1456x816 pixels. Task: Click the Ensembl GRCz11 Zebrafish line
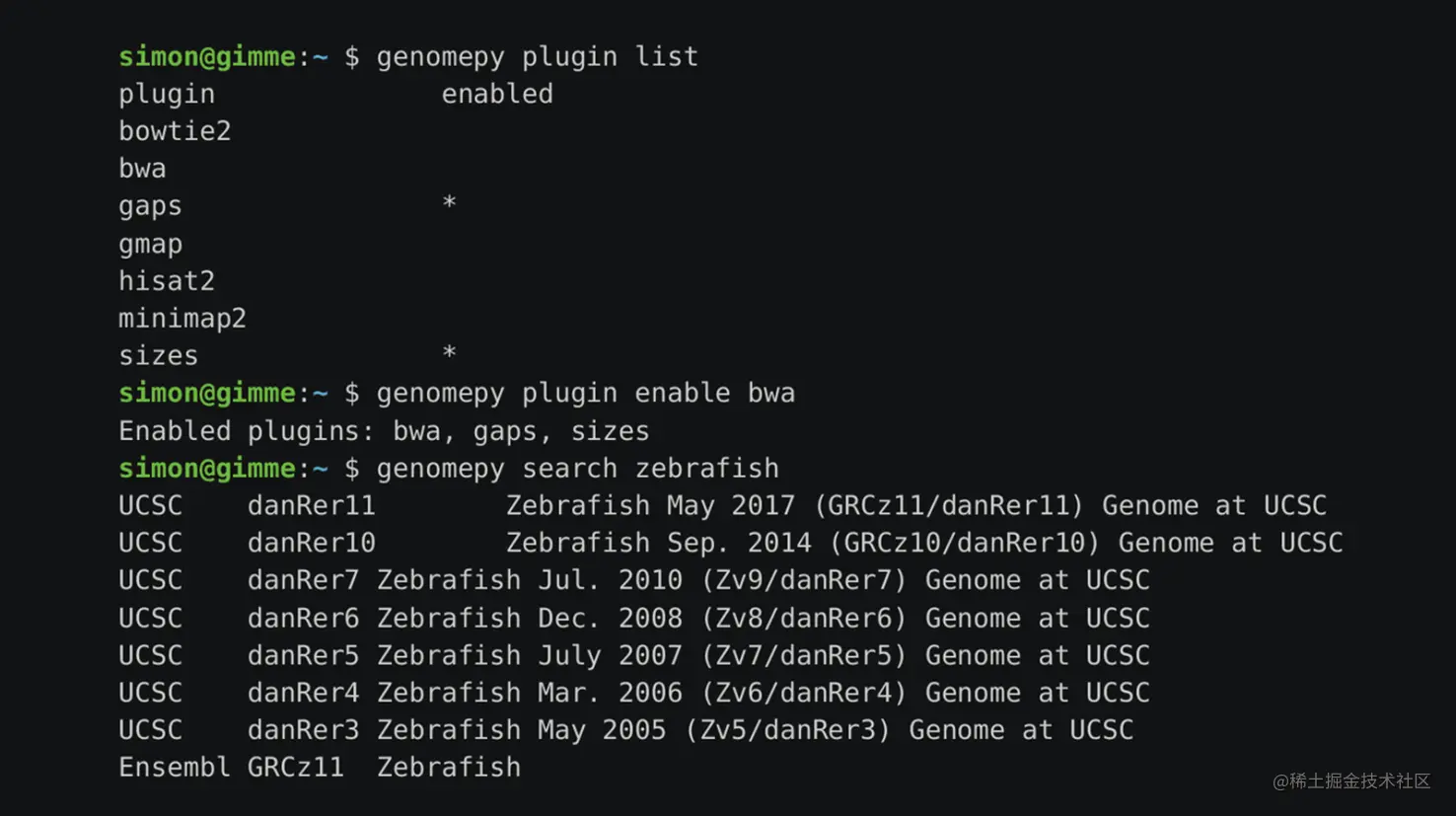(x=320, y=768)
